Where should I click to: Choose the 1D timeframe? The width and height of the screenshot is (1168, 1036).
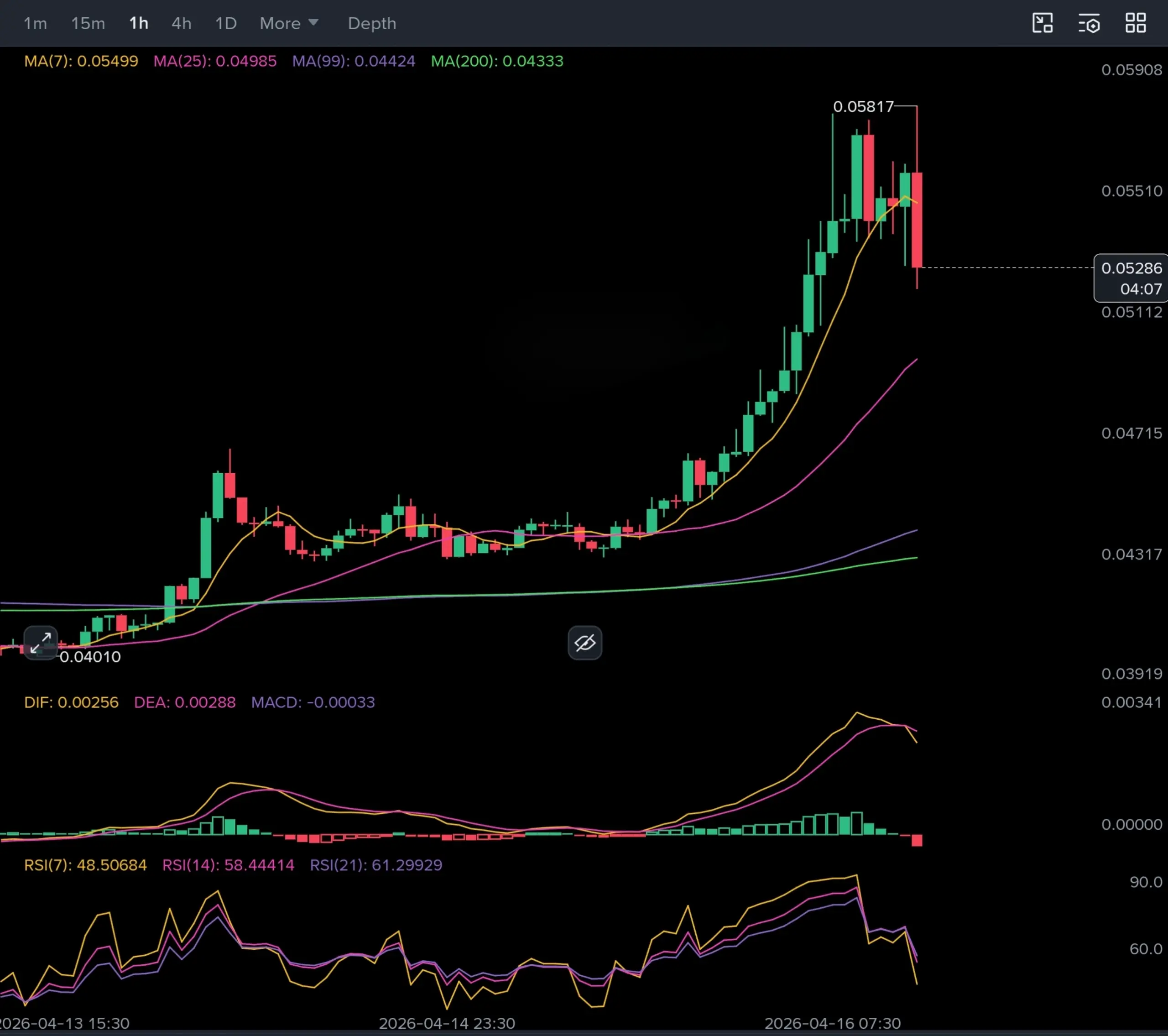[226, 23]
